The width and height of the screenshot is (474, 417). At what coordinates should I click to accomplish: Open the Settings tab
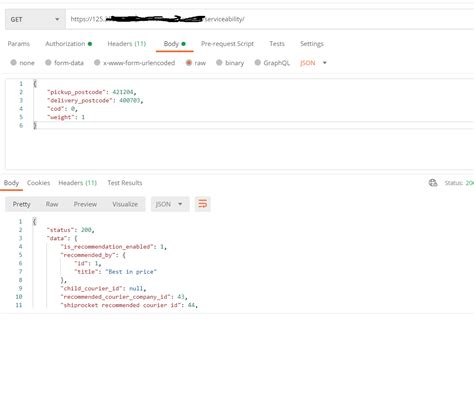pyautogui.click(x=312, y=44)
